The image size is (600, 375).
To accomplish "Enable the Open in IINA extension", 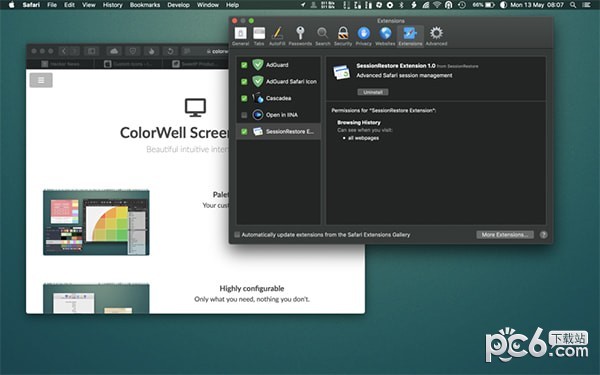I will point(244,115).
